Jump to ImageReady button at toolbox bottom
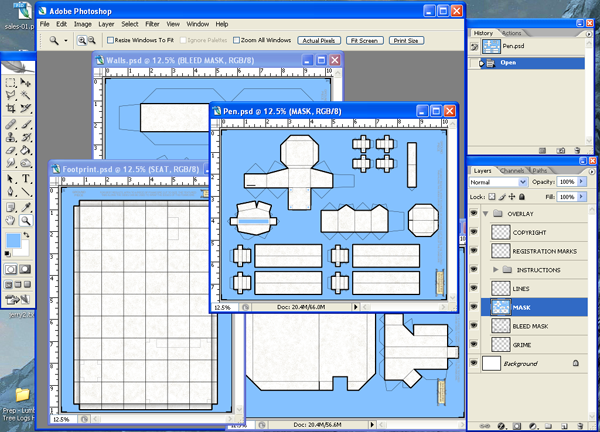This screenshot has width=600, height=432. (18, 300)
